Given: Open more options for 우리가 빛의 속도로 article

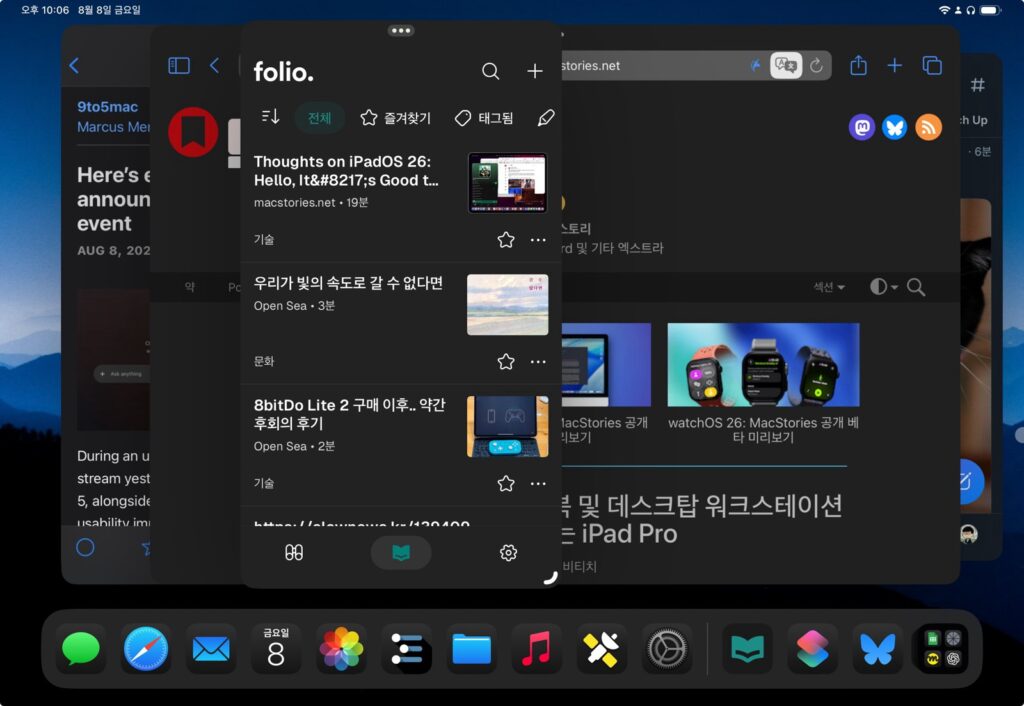Looking at the screenshot, I should [538, 362].
